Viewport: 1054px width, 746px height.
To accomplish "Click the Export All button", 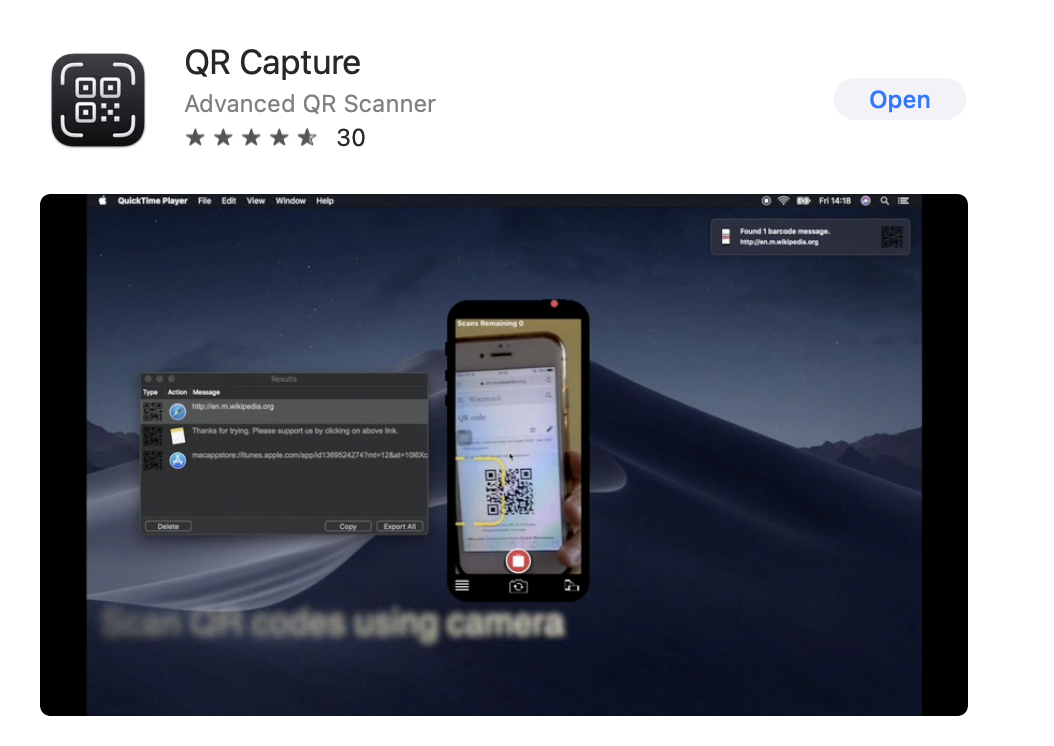I will [x=400, y=526].
